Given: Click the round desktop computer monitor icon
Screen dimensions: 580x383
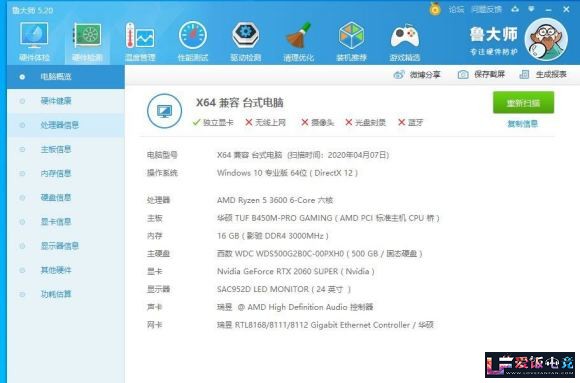Looking at the screenshot, I should click(164, 111).
